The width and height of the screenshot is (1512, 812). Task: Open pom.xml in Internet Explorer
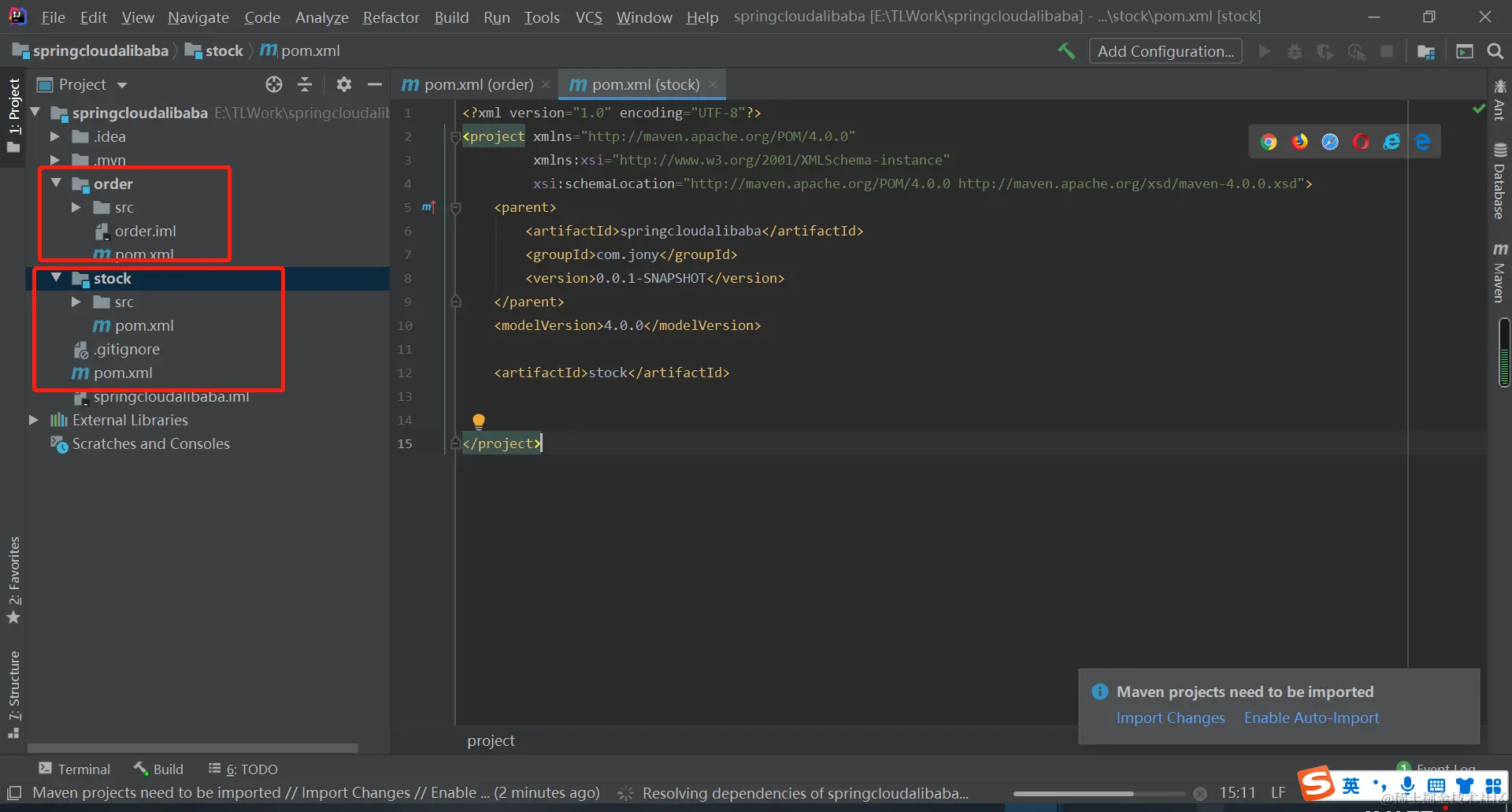1392,142
